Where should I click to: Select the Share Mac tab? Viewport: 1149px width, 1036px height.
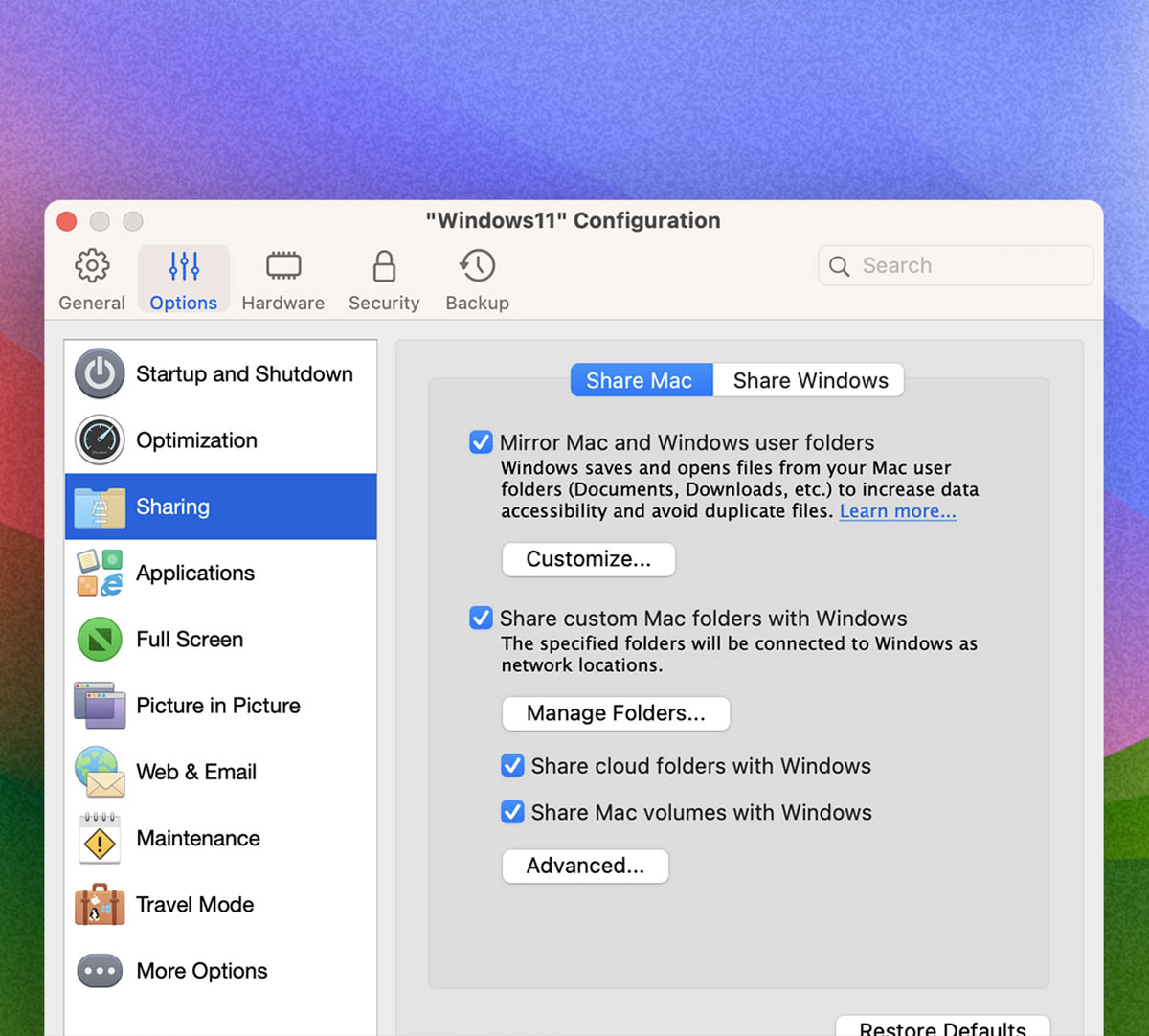coord(641,380)
